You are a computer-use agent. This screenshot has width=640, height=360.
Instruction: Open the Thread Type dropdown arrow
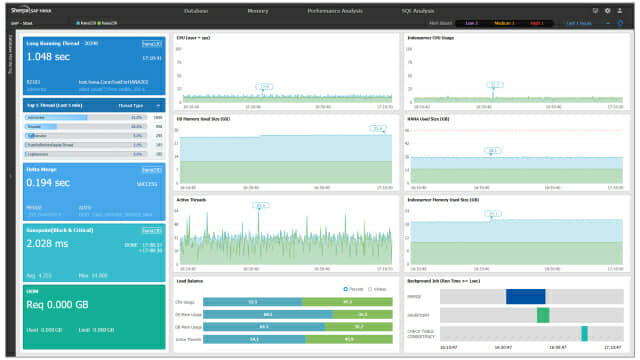click(158, 106)
